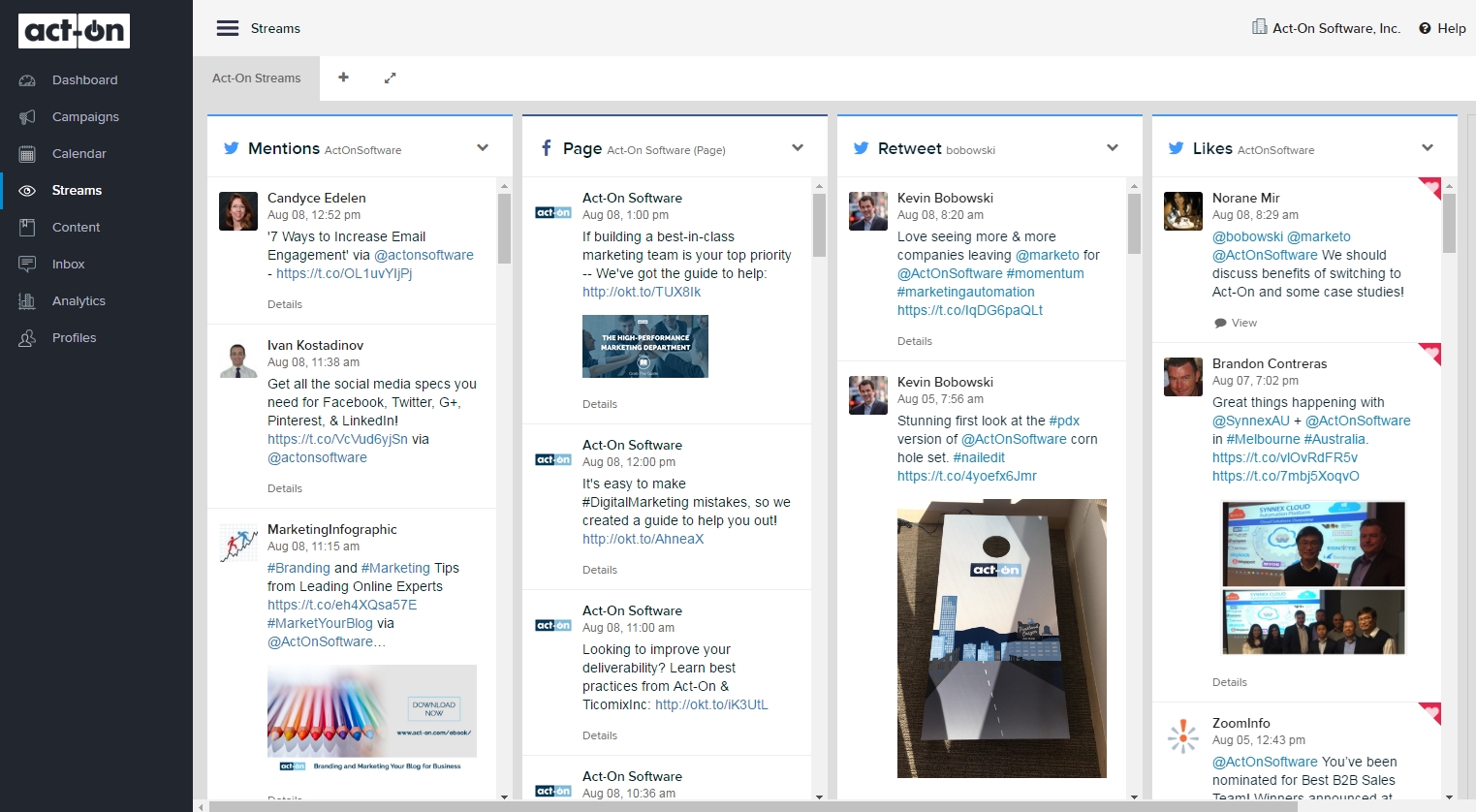Open Content in sidebar
The image size is (1476, 812).
(x=76, y=228)
